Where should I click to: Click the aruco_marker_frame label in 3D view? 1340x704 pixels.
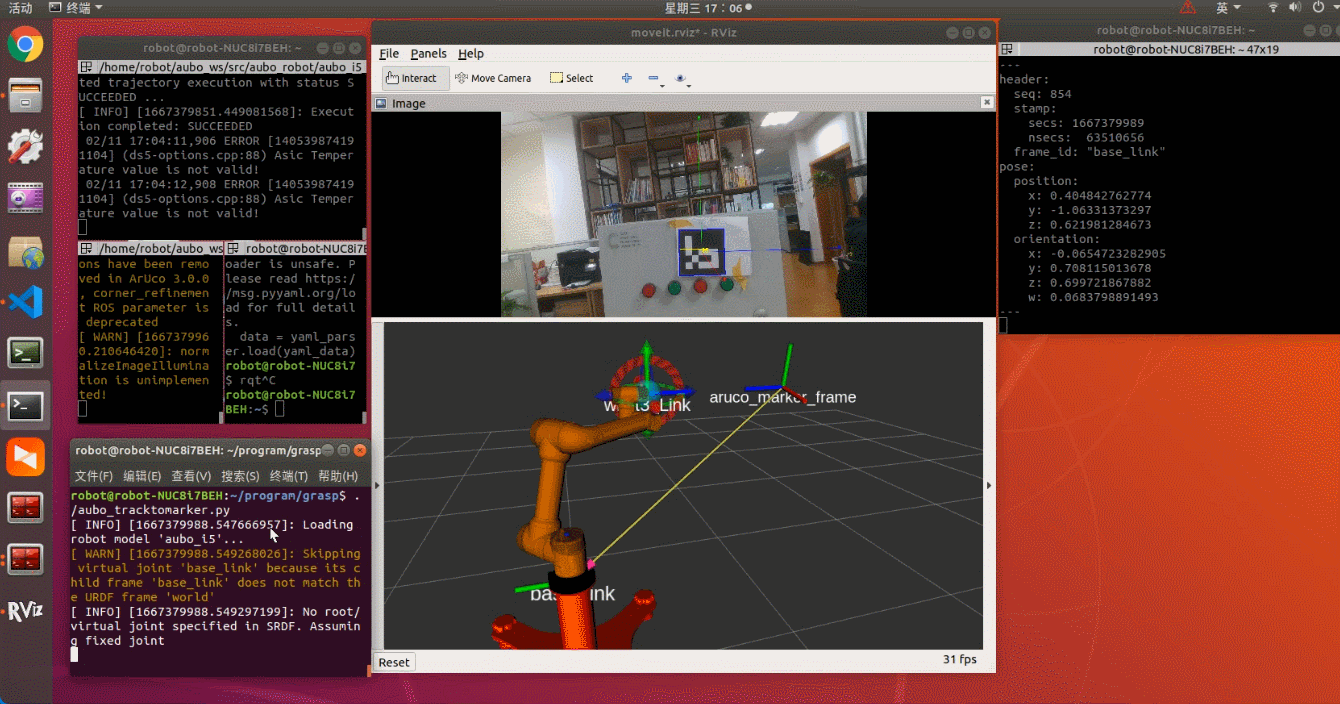tap(783, 397)
